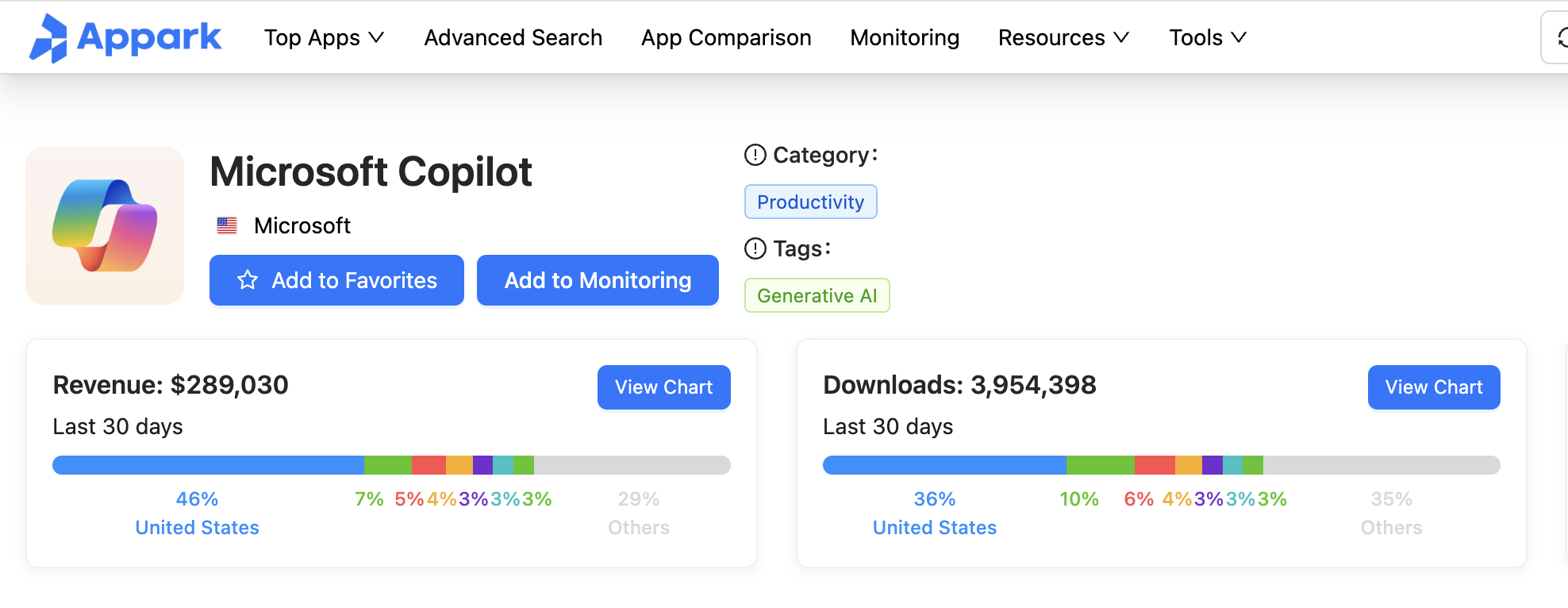Click Add to Monitoring button

click(x=598, y=280)
